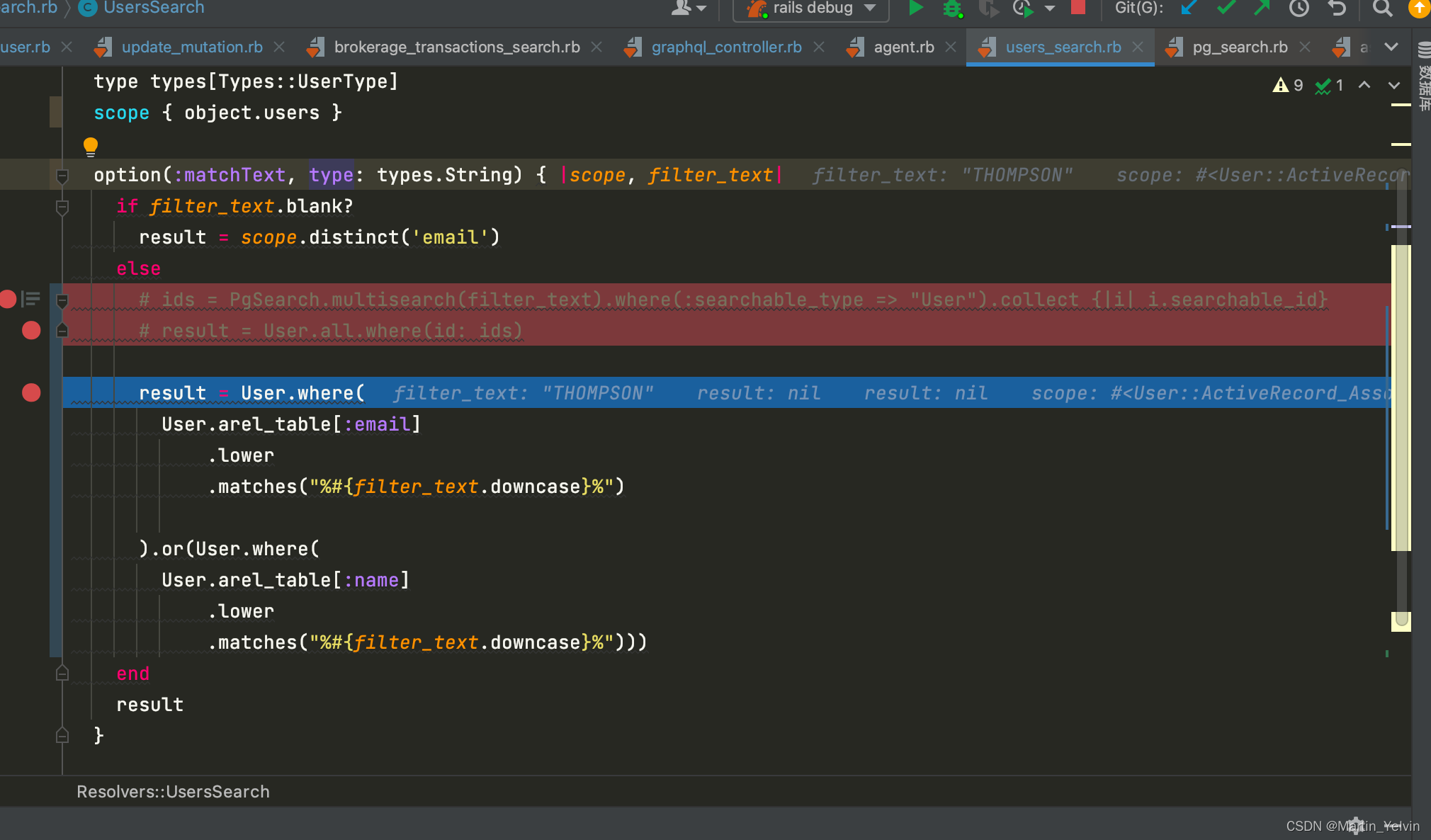Switch to the pg_search.rb tab
The image size is (1431, 840).
click(1240, 47)
